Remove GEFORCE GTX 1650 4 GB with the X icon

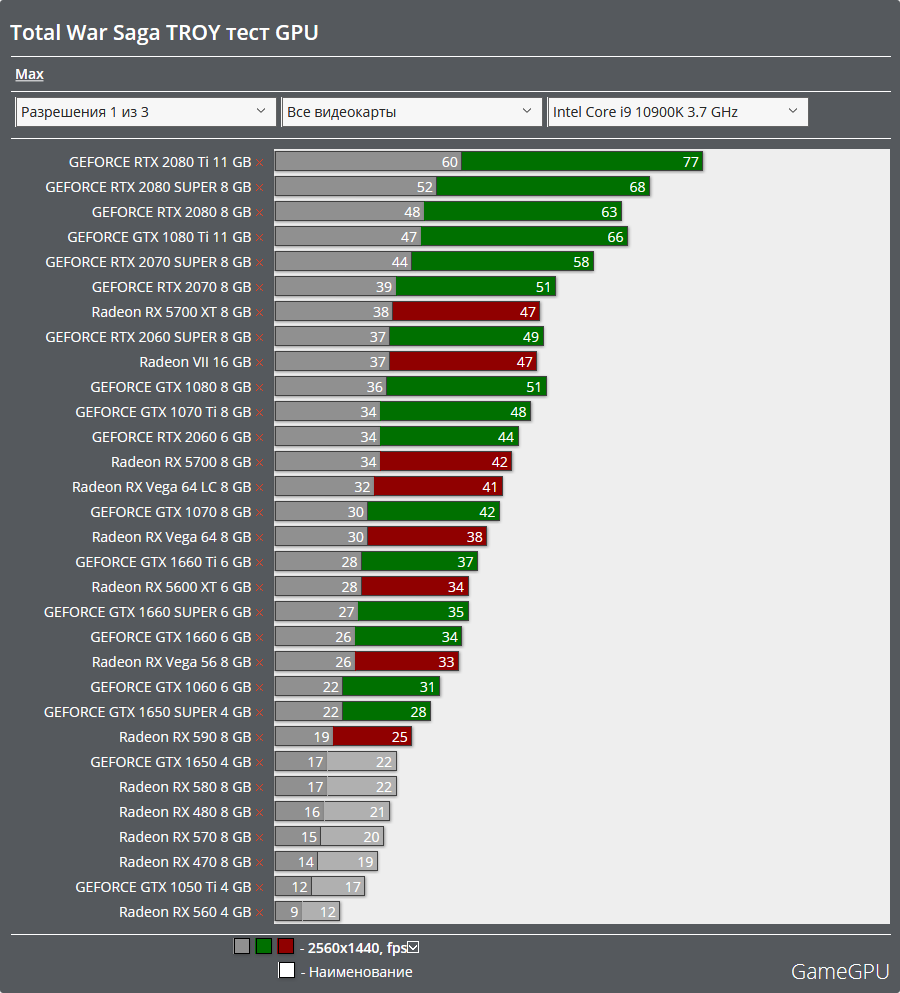(260, 763)
